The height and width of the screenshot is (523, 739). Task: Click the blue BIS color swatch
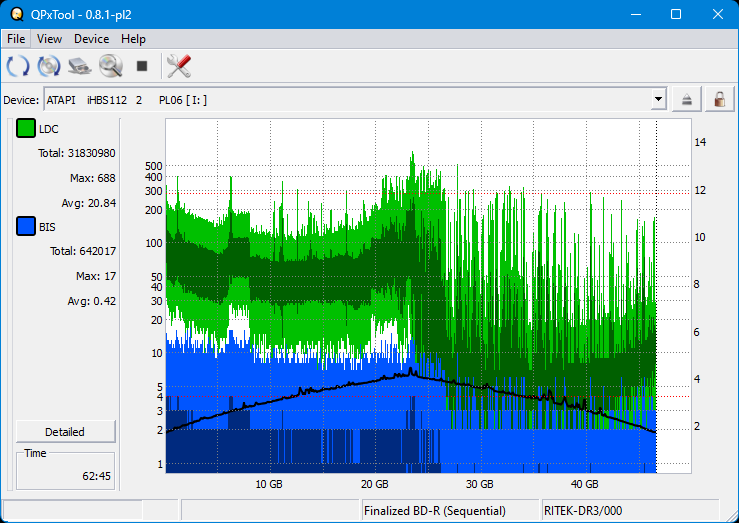pos(26,227)
